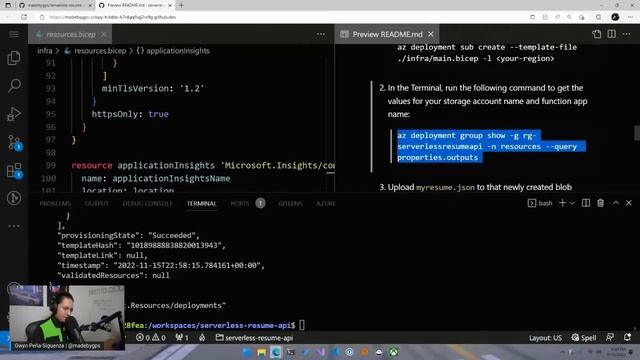Split the README preview editor
The width and height of the screenshot is (640, 360).
click(x=611, y=34)
